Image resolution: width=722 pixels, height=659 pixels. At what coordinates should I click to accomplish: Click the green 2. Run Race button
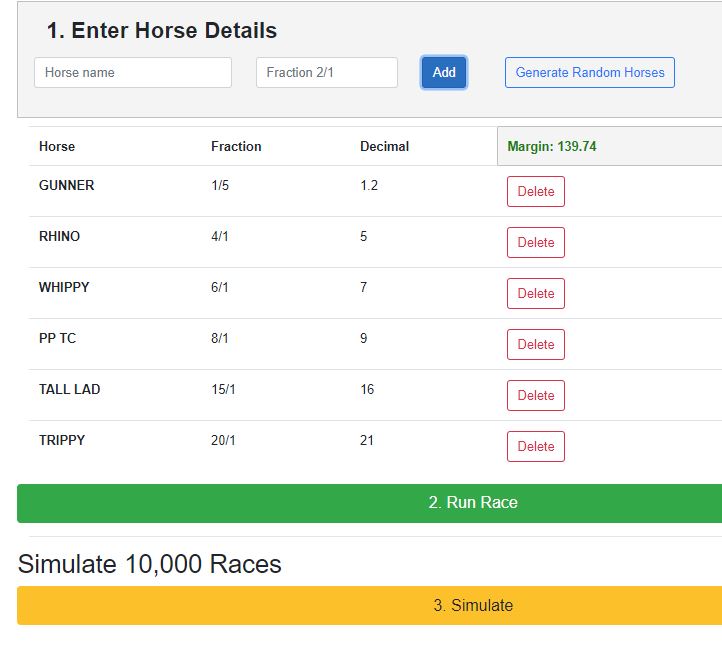pyautogui.click(x=369, y=503)
